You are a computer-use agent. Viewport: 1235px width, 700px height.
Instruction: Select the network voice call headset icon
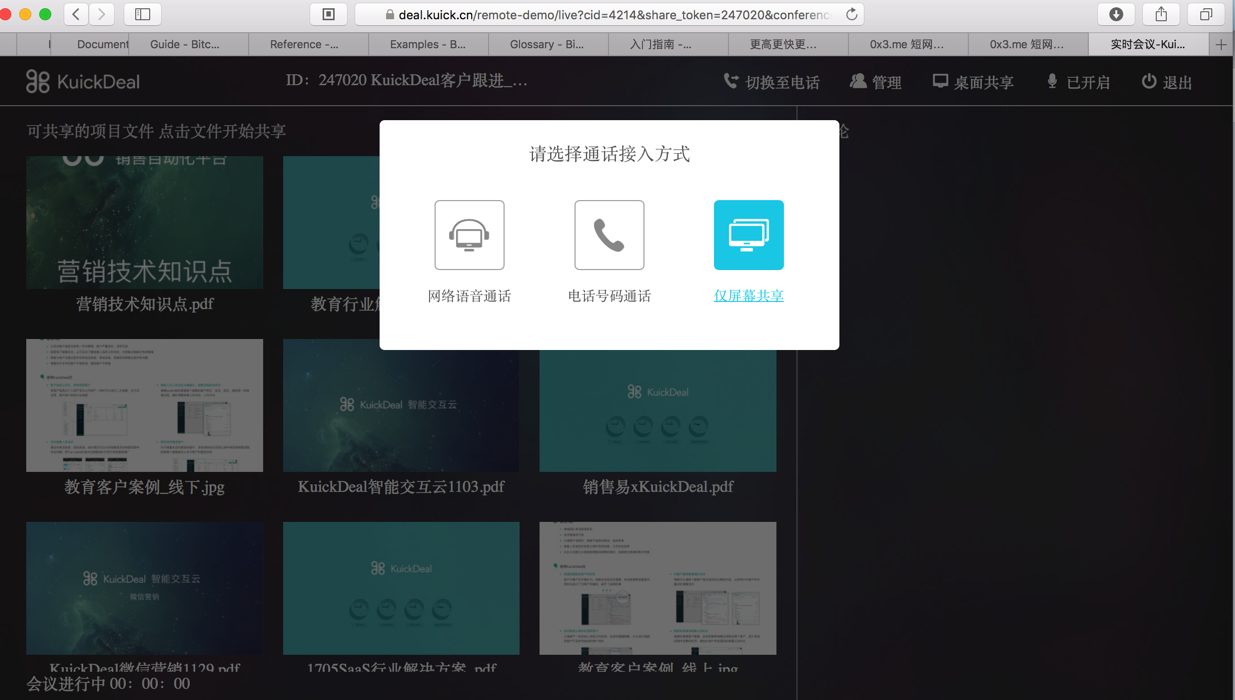click(x=469, y=235)
